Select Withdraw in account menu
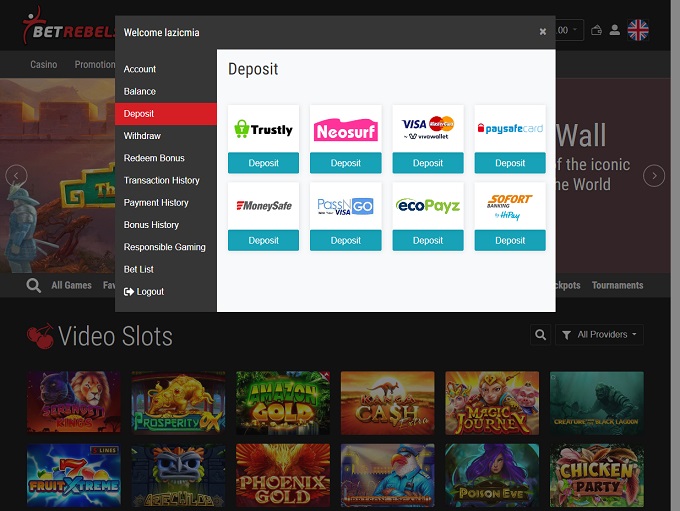Viewport: 680px width, 511px height. pyautogui.click(x=142, y=136)
